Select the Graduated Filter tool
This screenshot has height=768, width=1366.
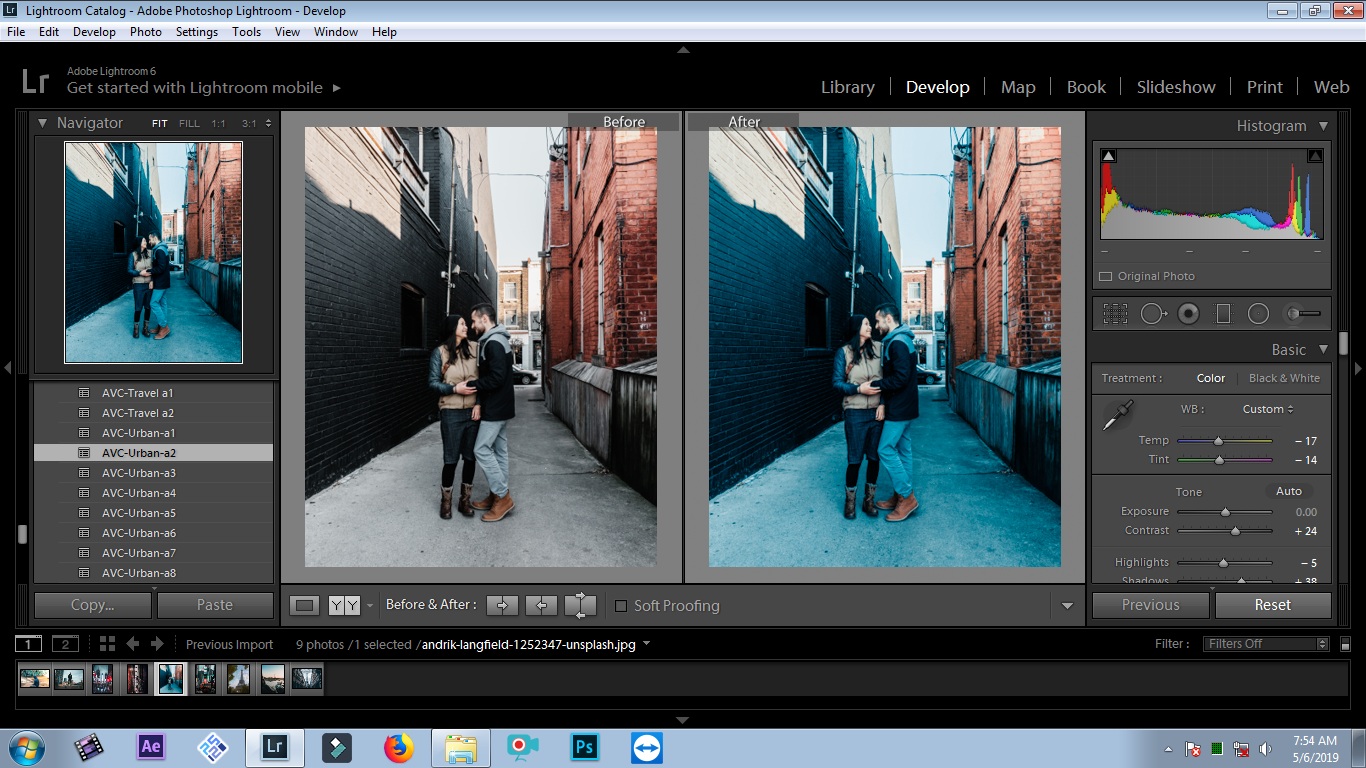1223,314
